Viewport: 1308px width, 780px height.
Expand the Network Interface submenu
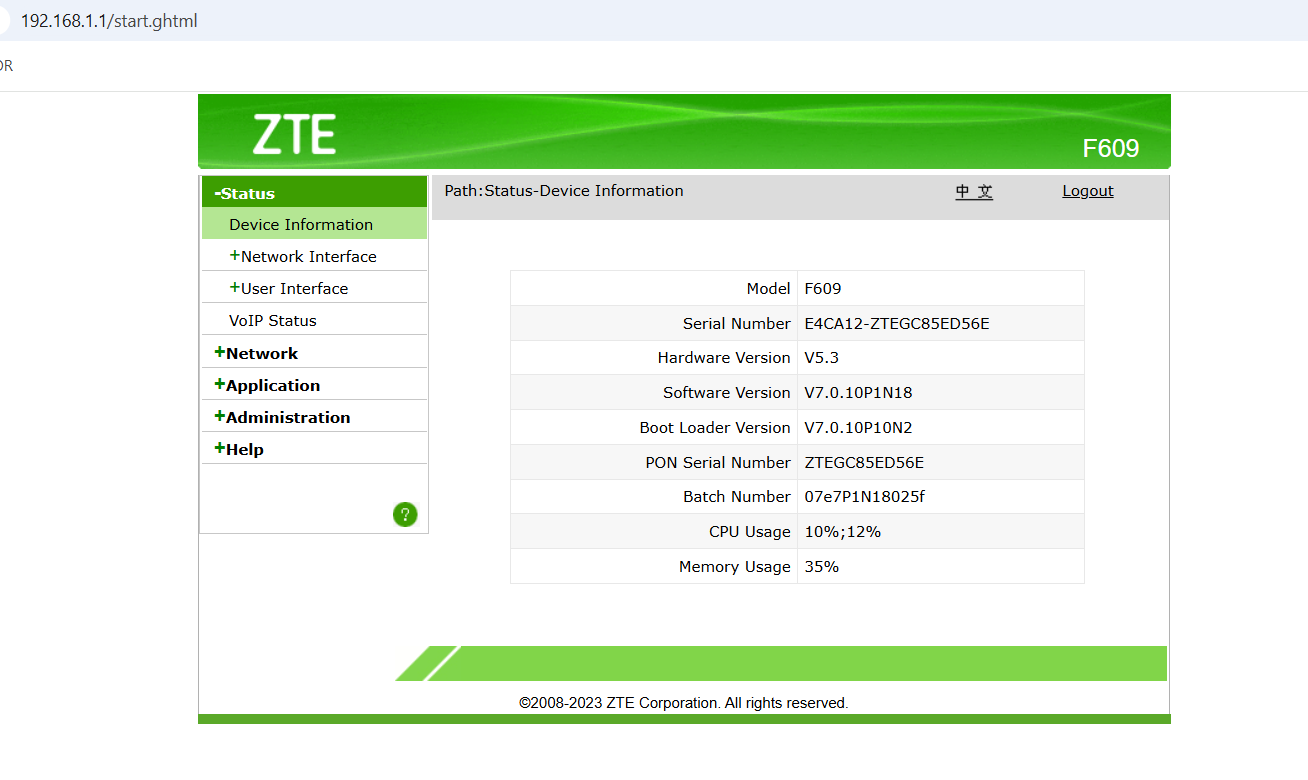(303, 257)
